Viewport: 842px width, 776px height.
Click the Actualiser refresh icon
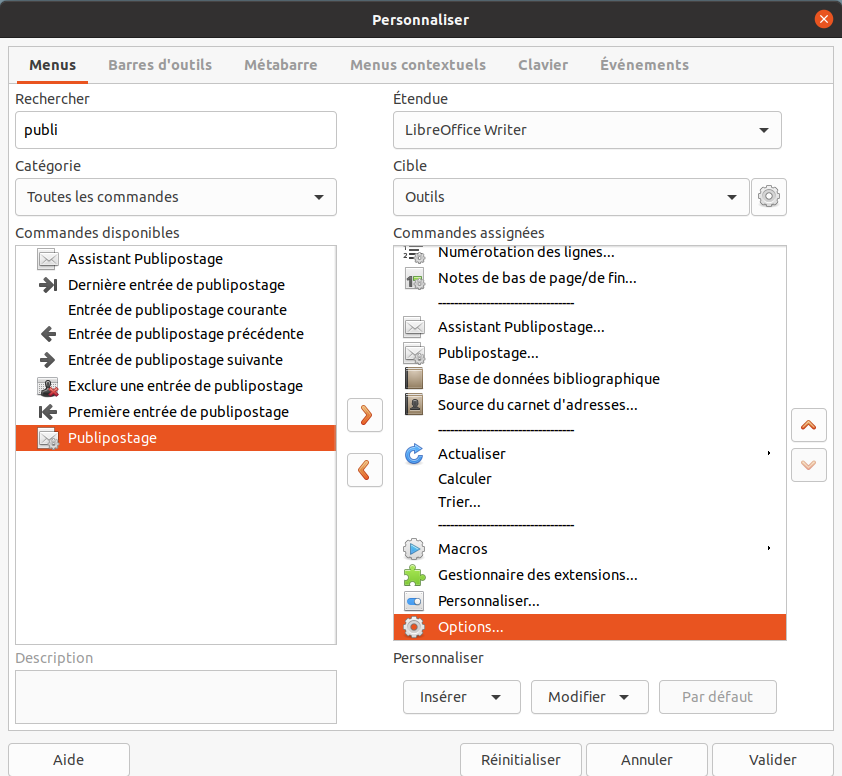point(414,454)
